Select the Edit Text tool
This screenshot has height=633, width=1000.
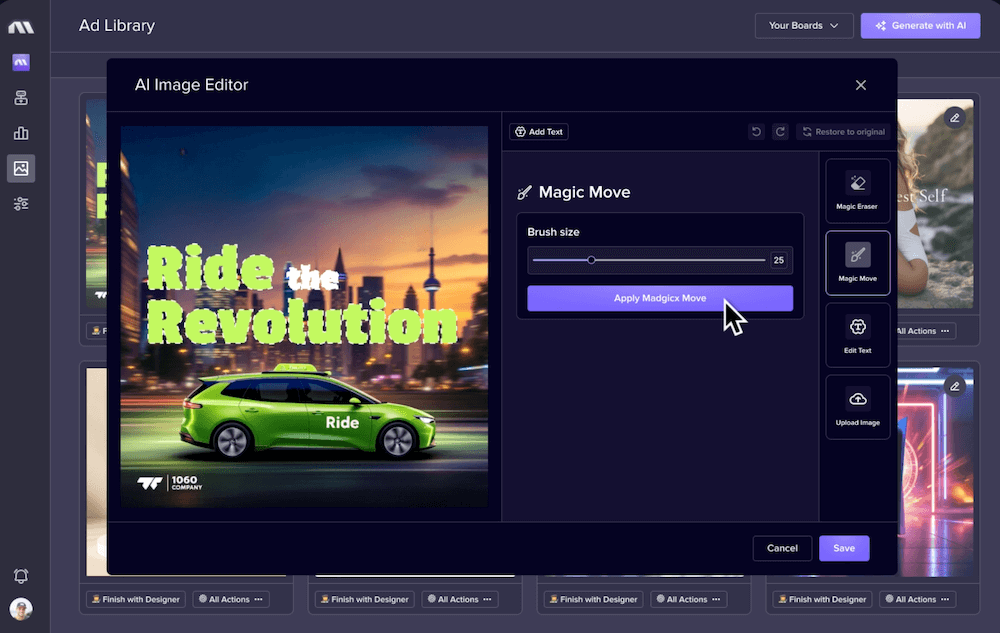click(x=857, y=335)
